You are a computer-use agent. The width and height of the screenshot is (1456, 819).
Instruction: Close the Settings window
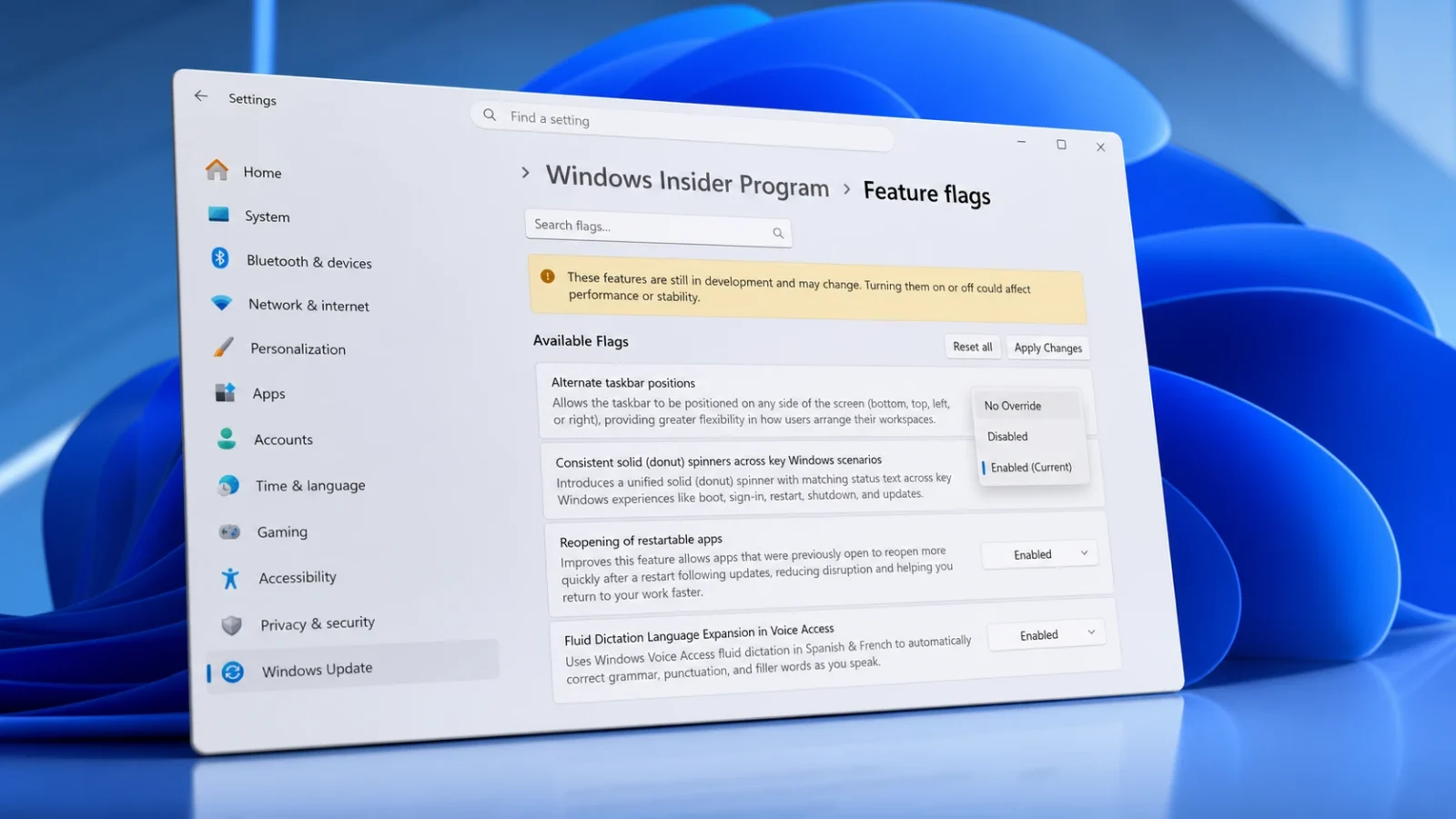pos(1100,147)
